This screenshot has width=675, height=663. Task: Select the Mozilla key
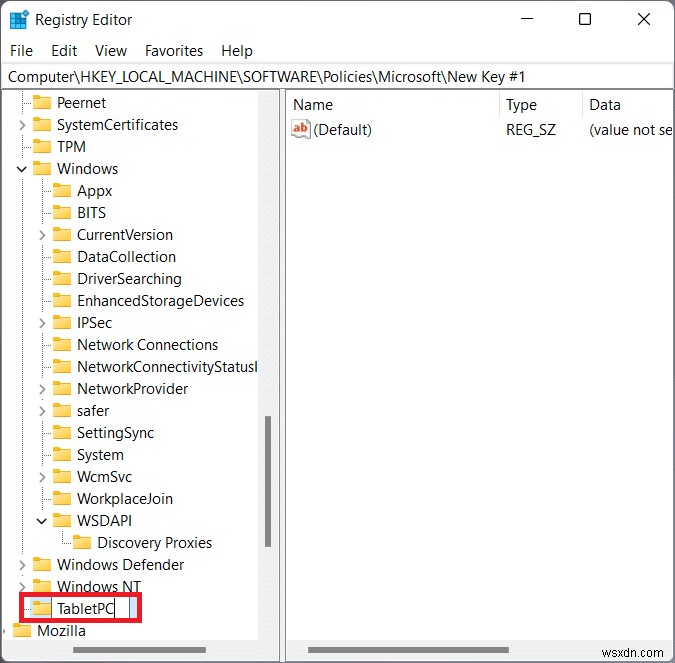click(61, 630)
